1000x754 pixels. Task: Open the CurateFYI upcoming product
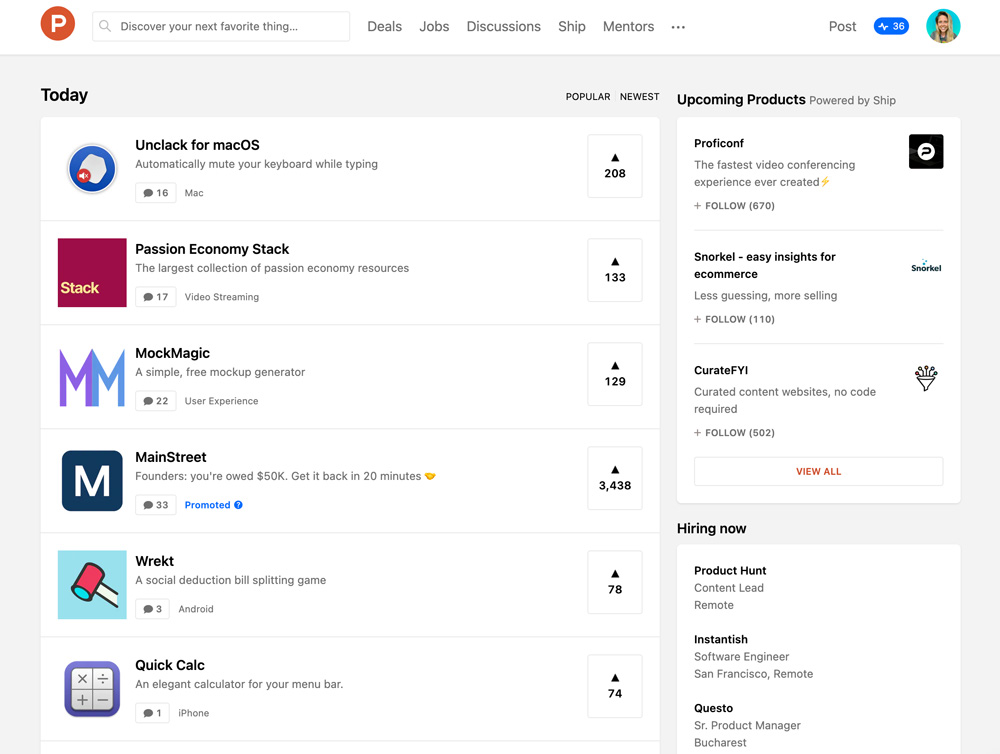pos(721,370)
